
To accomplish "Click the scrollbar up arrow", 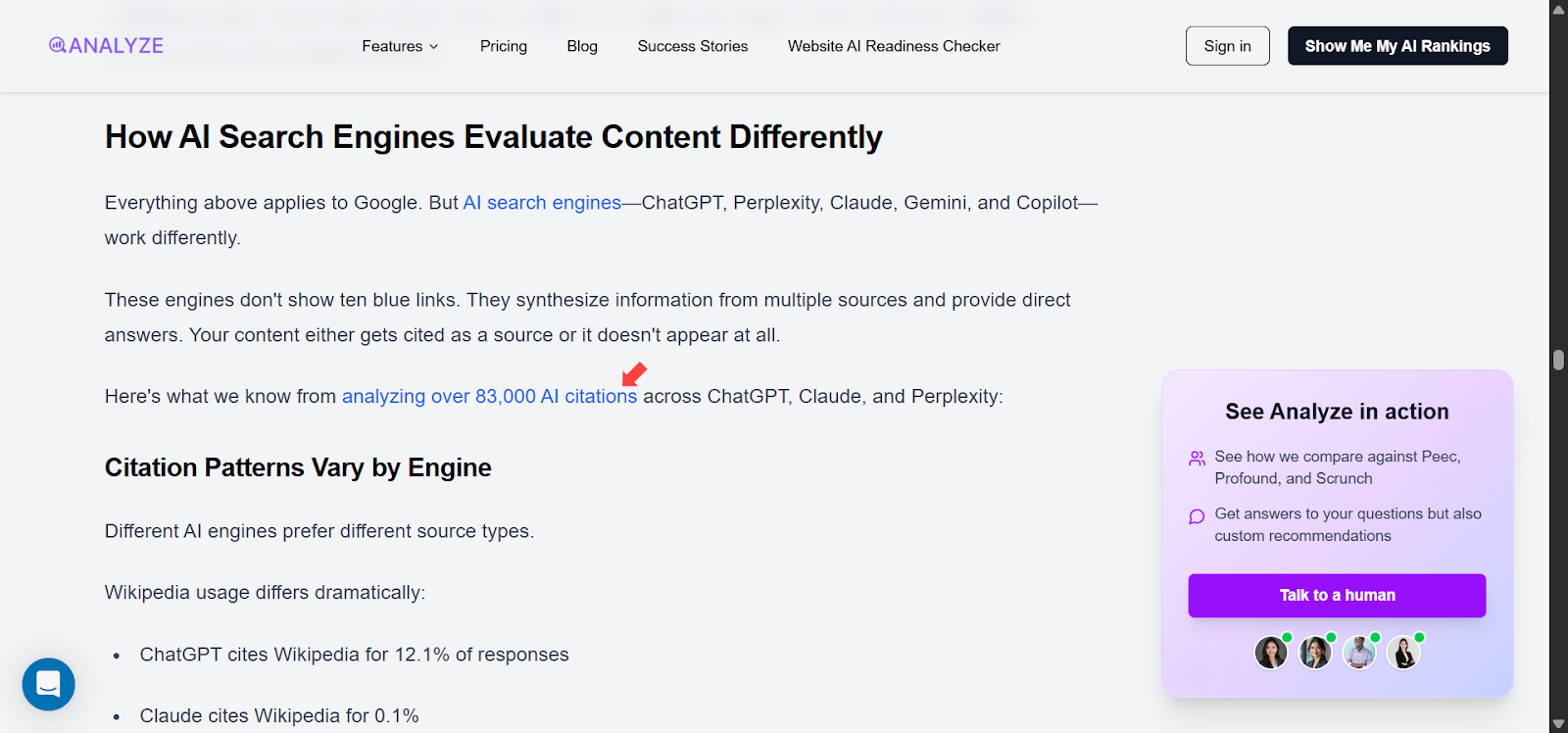I will point(1558,9).
